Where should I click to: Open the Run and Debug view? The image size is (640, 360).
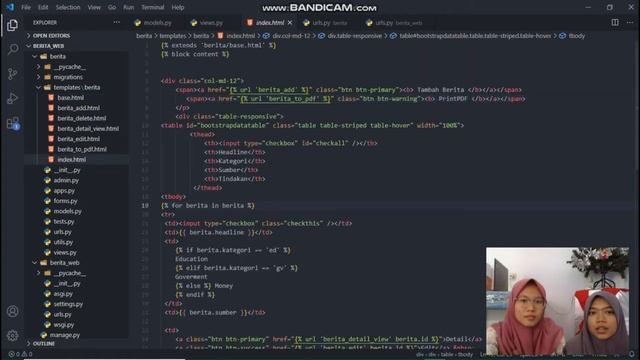tap(13, 98)
